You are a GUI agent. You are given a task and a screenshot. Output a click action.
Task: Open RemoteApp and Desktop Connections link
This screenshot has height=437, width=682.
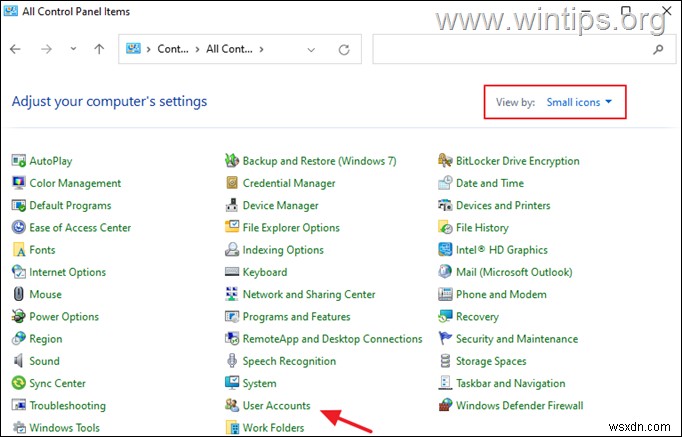[x=332, y=339]
